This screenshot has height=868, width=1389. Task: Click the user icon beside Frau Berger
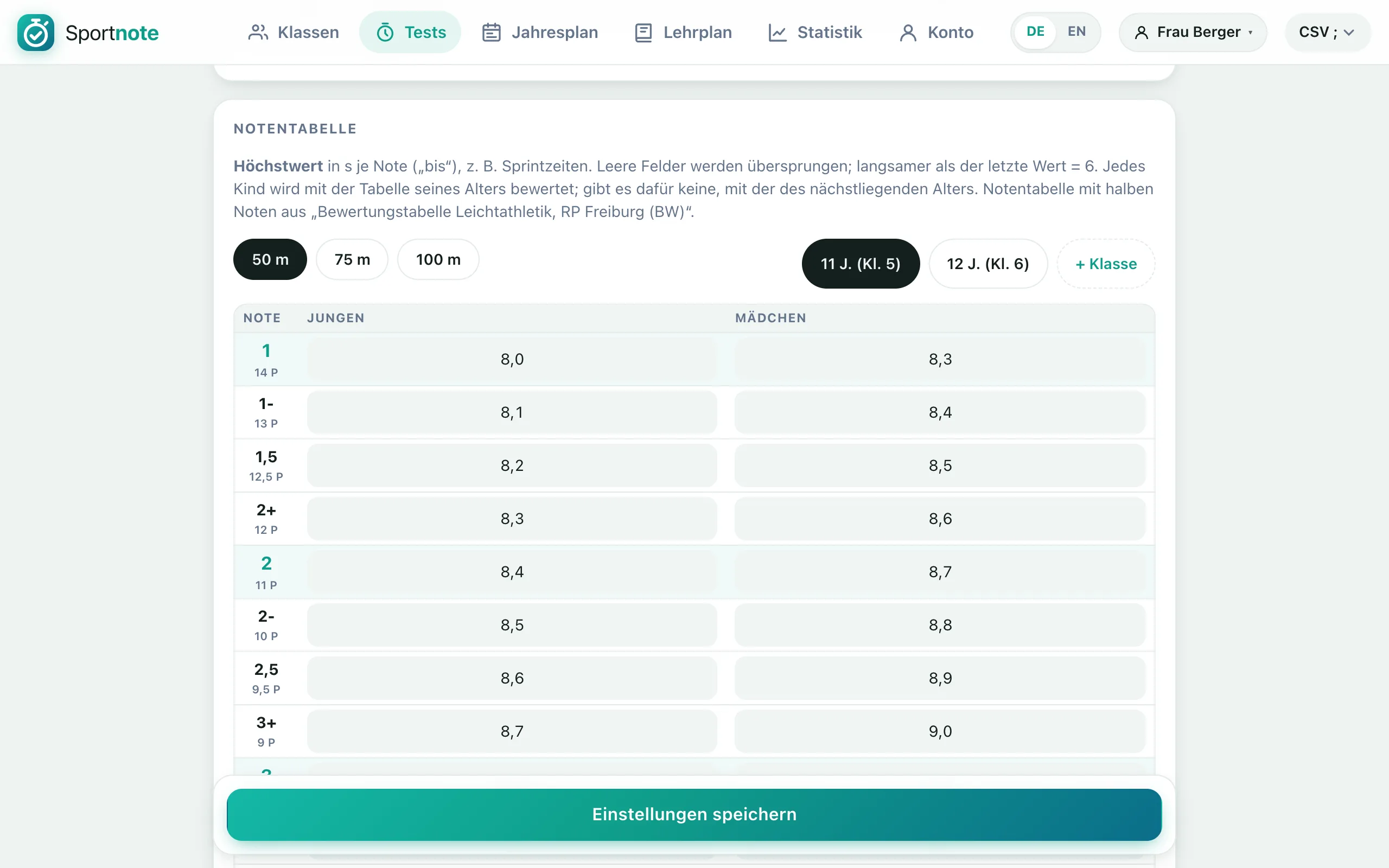pos(1142,33)
